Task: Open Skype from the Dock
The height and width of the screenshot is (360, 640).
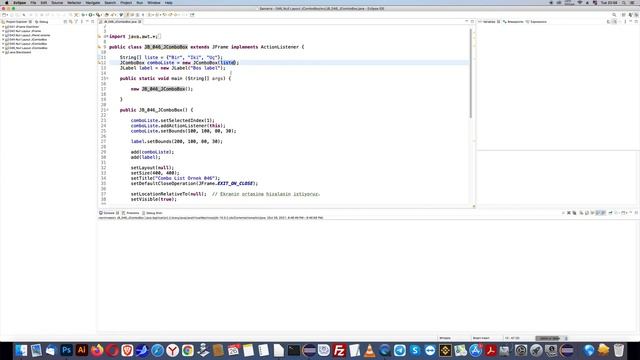Action: [x=415, y=350]
